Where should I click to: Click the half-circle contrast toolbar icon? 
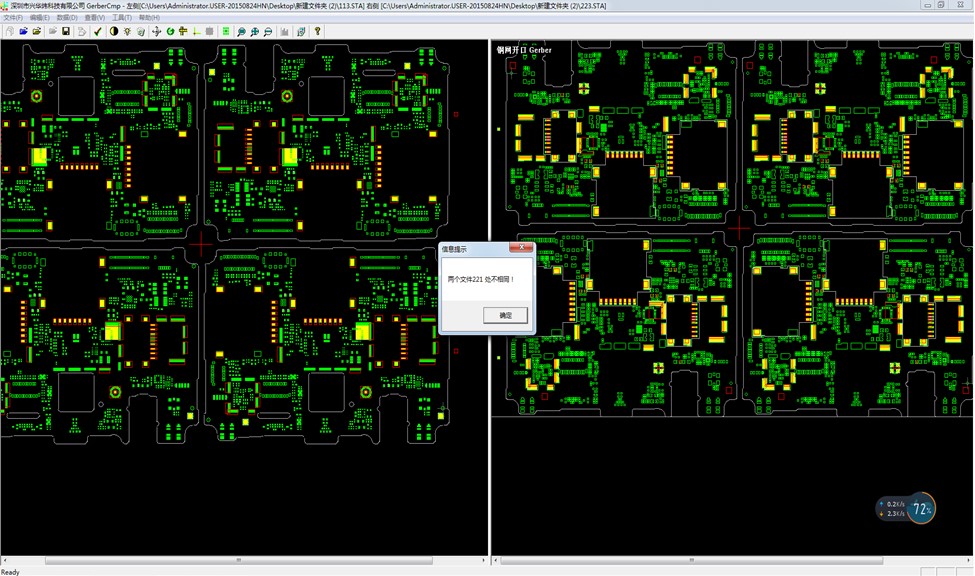113,31
